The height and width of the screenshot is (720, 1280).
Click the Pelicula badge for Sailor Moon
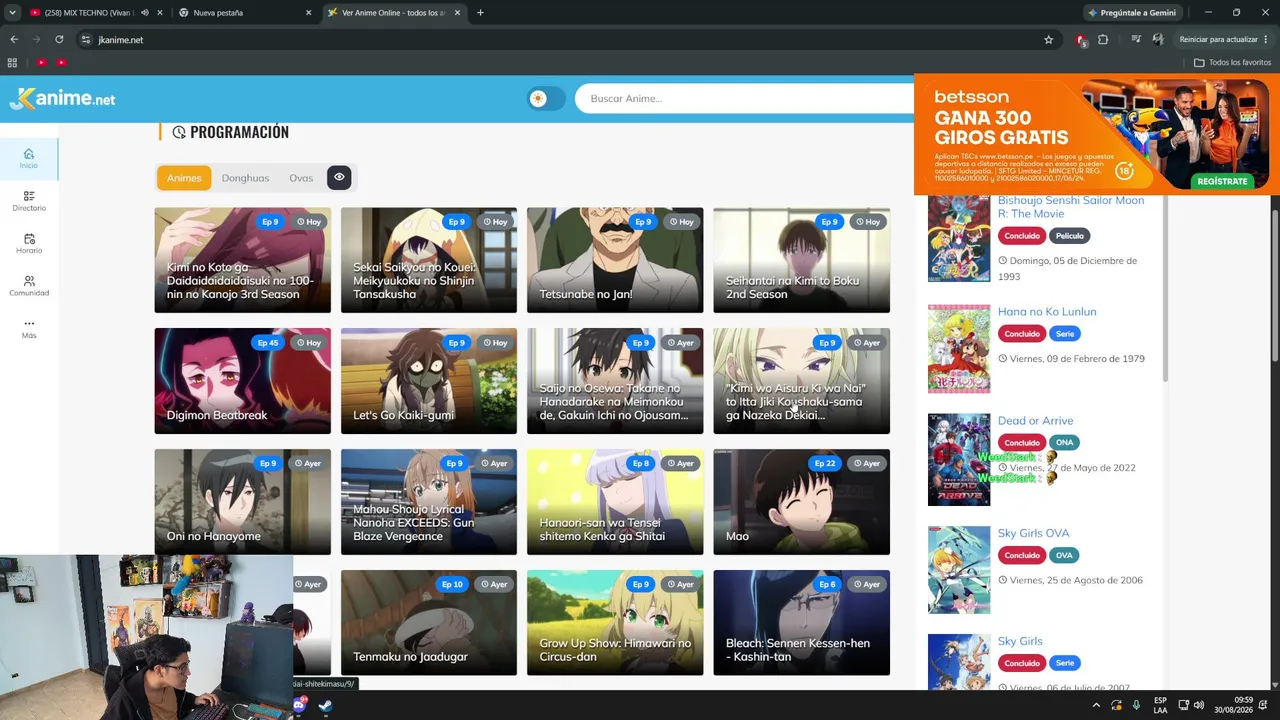(1070, 236)
